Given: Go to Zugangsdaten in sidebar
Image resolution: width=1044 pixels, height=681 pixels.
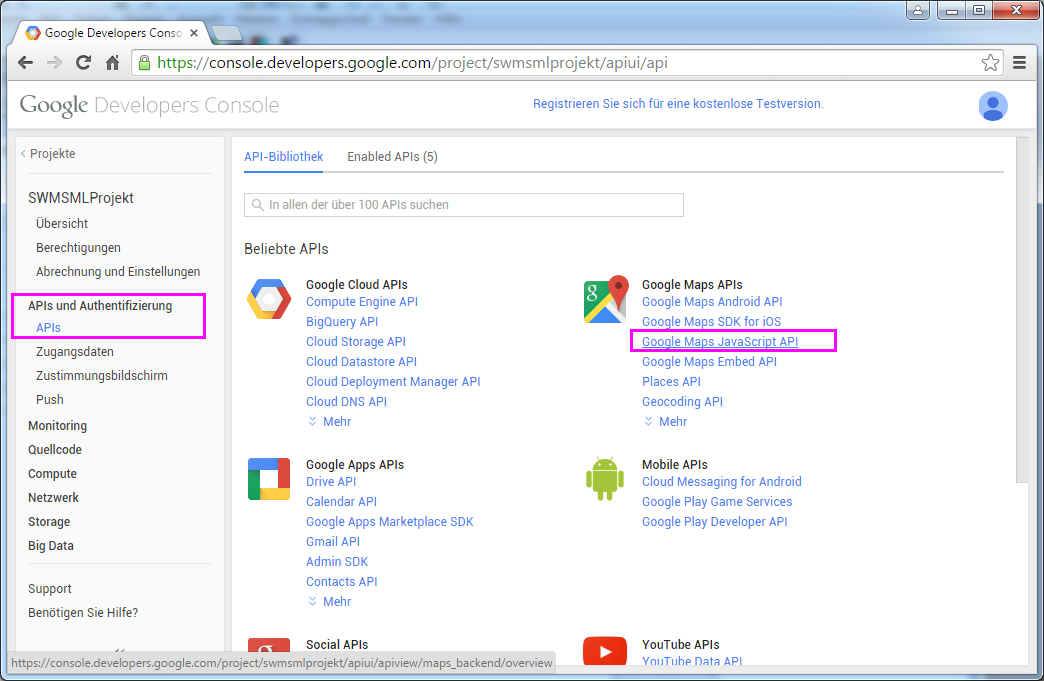Looking at the screenshot, I should tap(74, 352).
